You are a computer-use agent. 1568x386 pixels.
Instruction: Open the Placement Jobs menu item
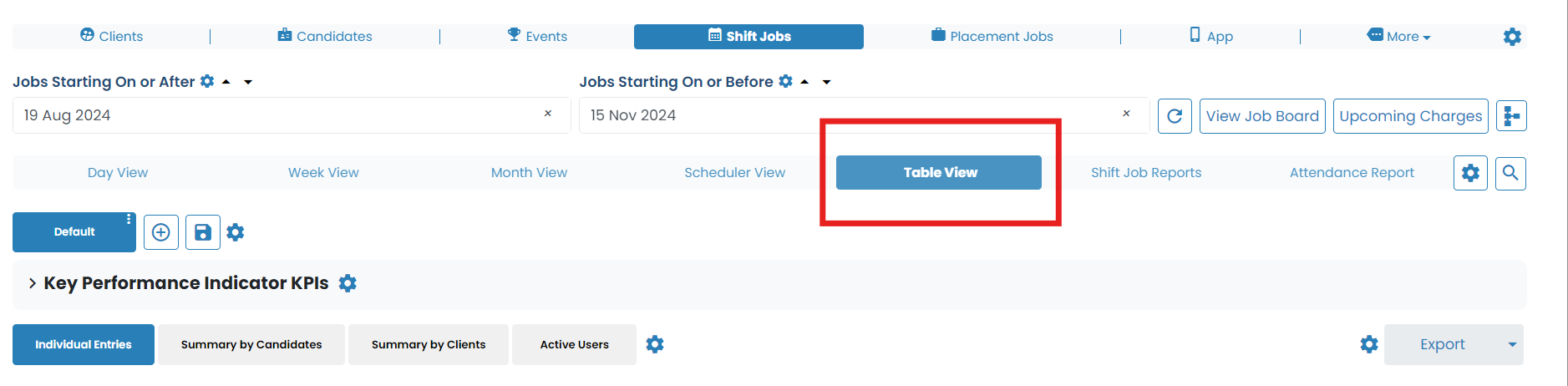click(992, 37)
